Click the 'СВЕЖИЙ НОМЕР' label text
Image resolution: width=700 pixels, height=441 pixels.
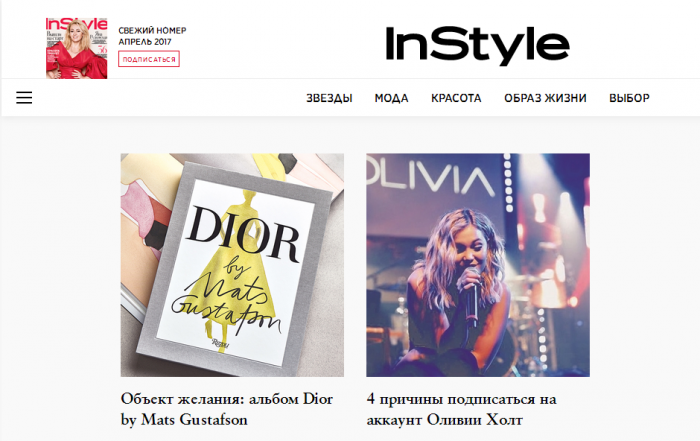(x=152, y=30)
